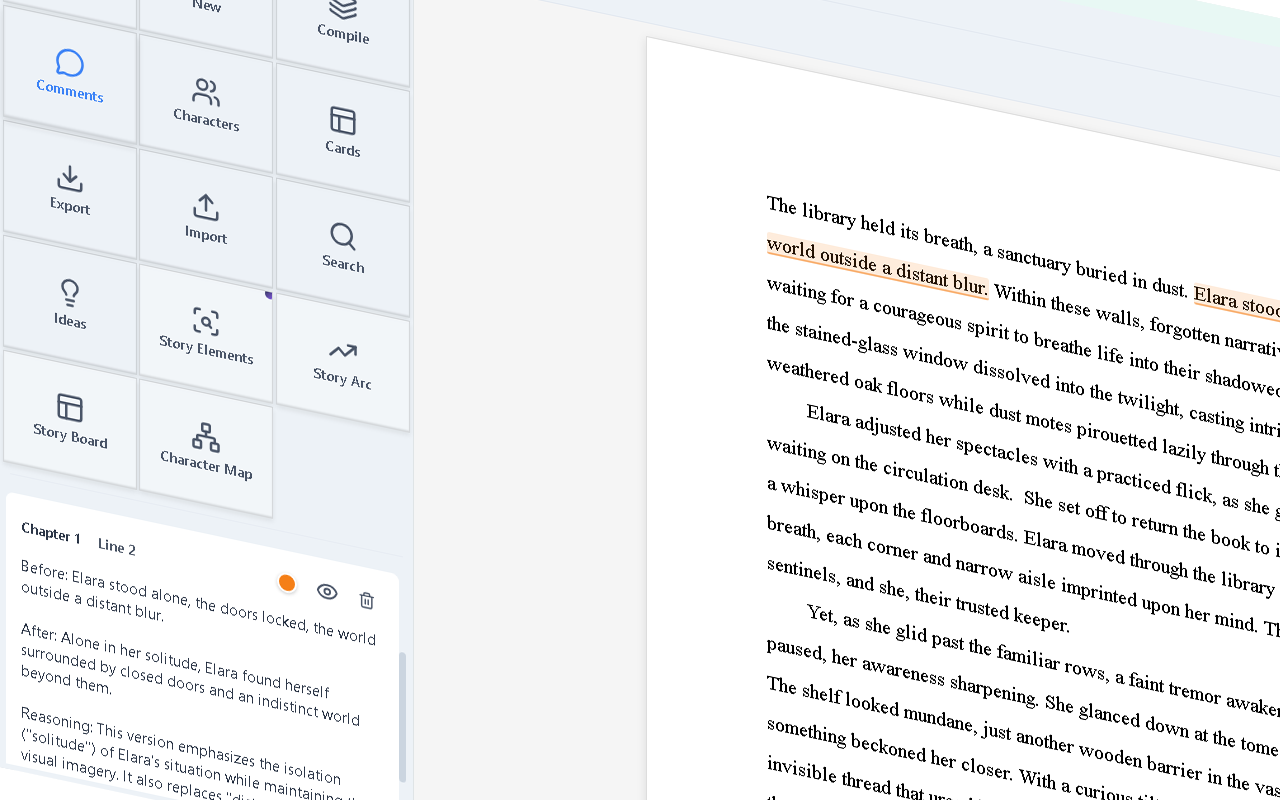
Task: Click the comments panel scrollbar
Action: click(403, 716)
